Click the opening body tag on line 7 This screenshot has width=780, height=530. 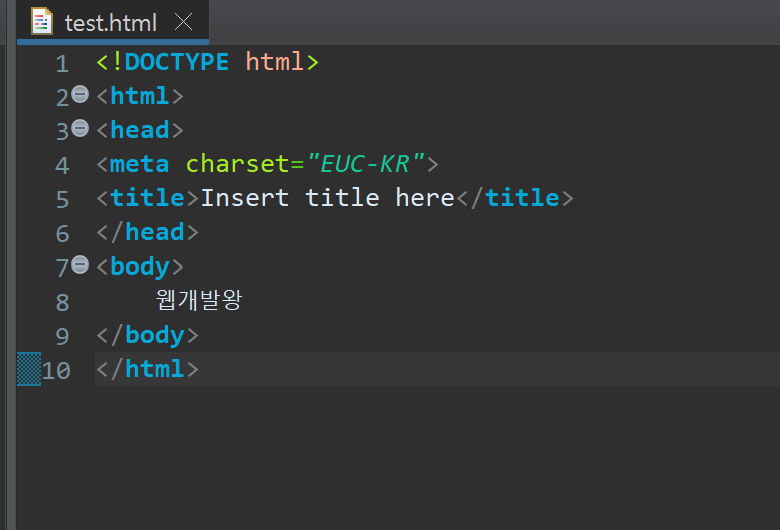click(140, 267)
